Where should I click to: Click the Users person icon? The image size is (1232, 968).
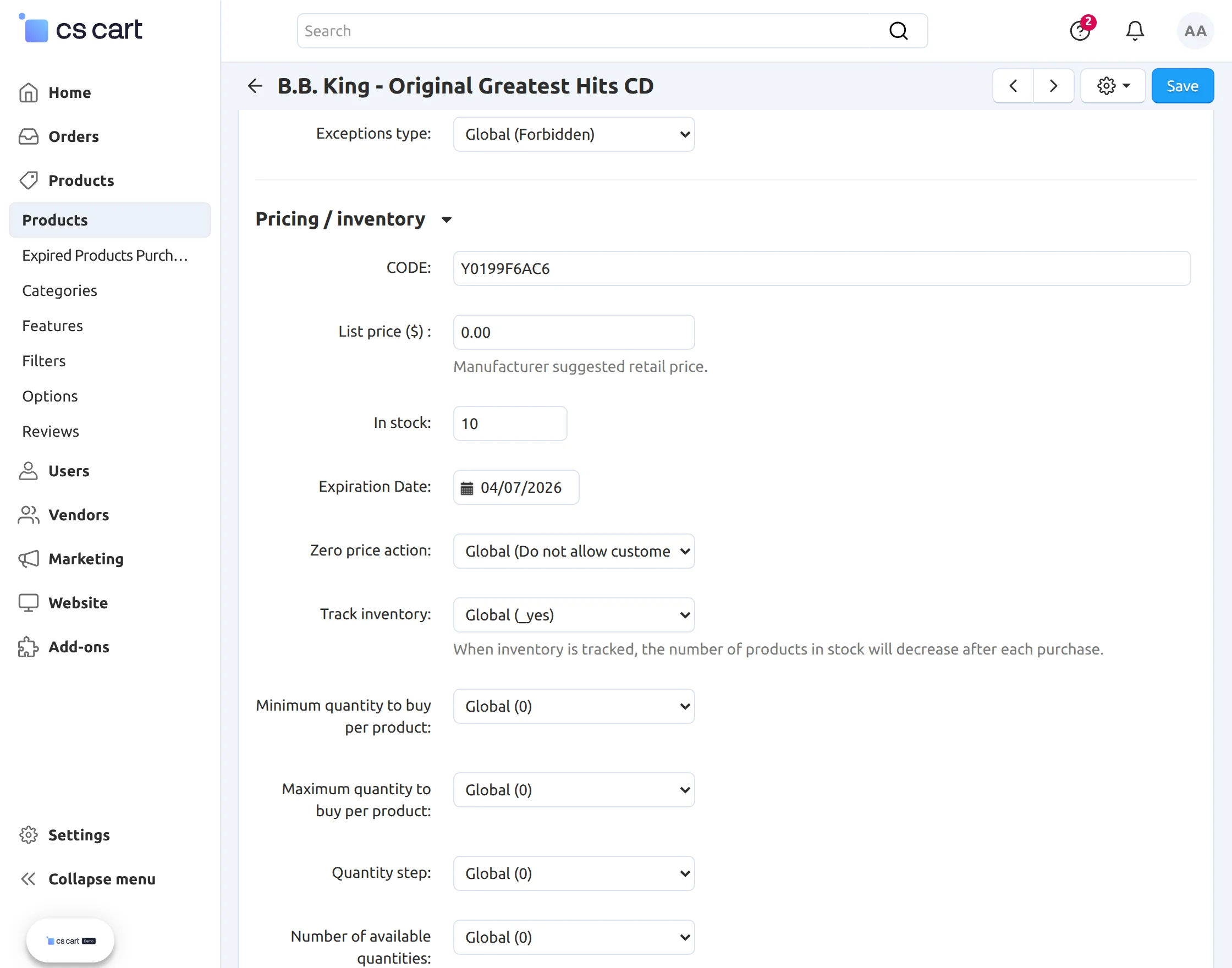click(29, 471)
